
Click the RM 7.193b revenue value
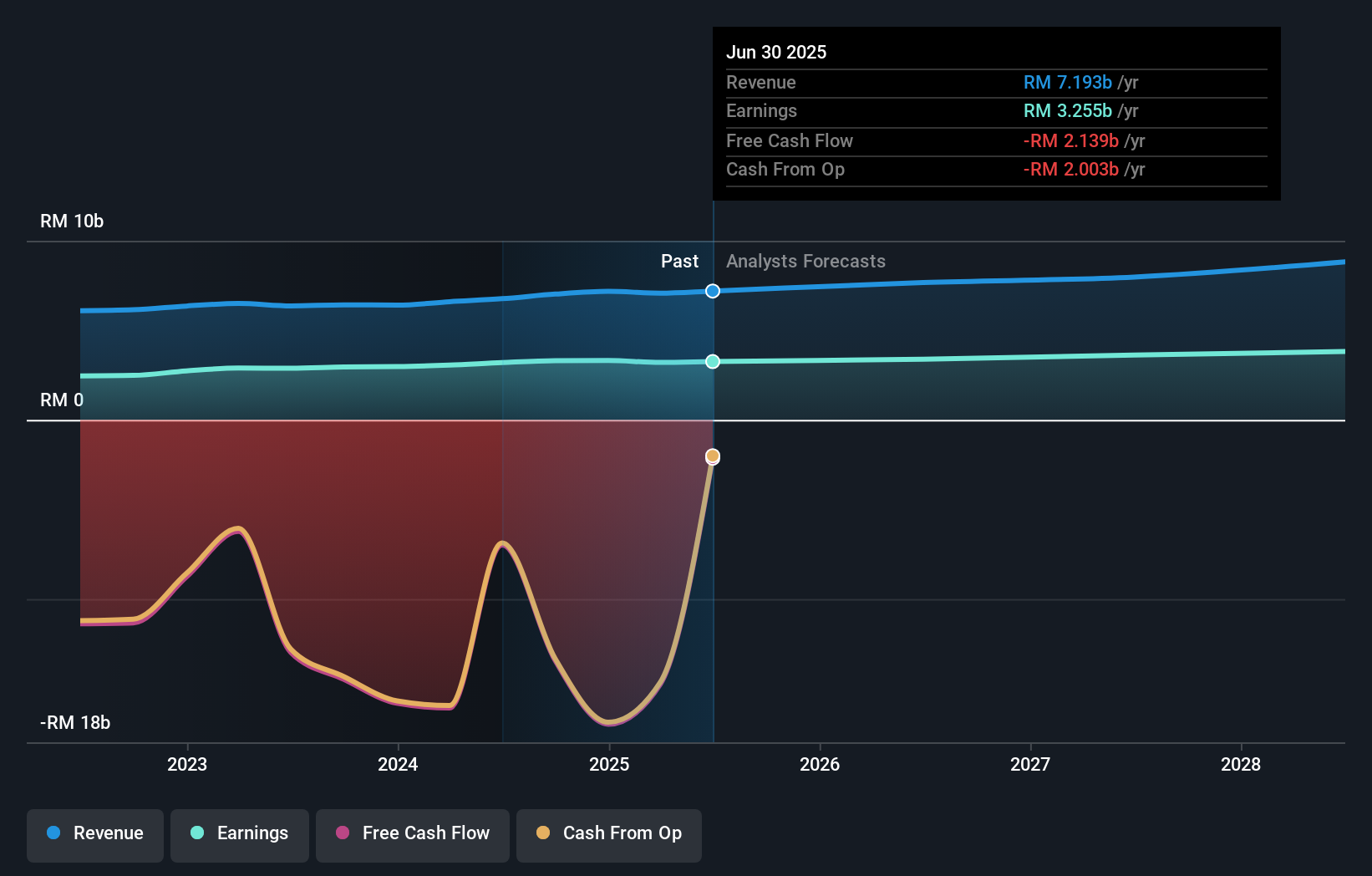pos(1068,82)
